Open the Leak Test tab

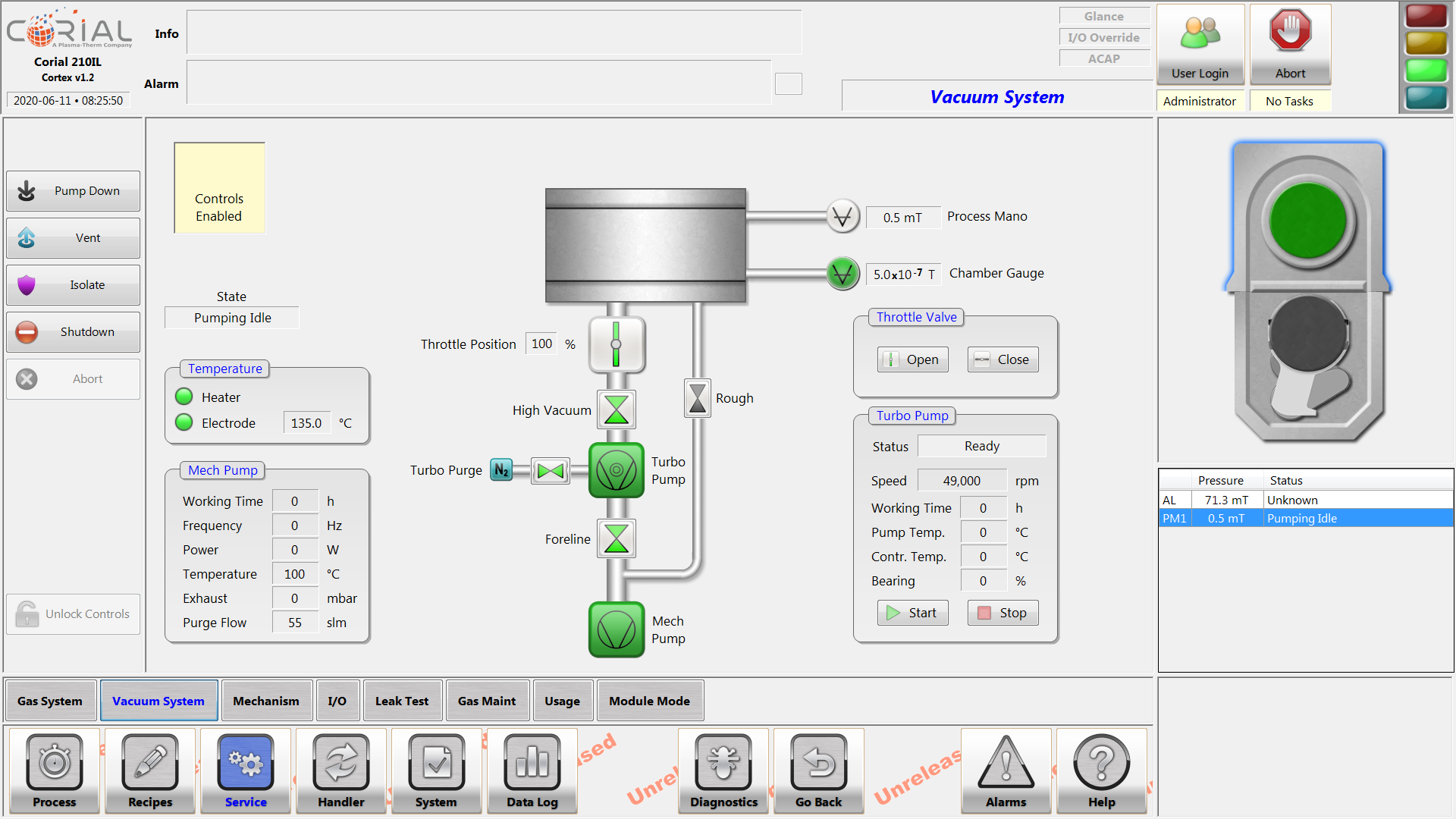[402, 701]
